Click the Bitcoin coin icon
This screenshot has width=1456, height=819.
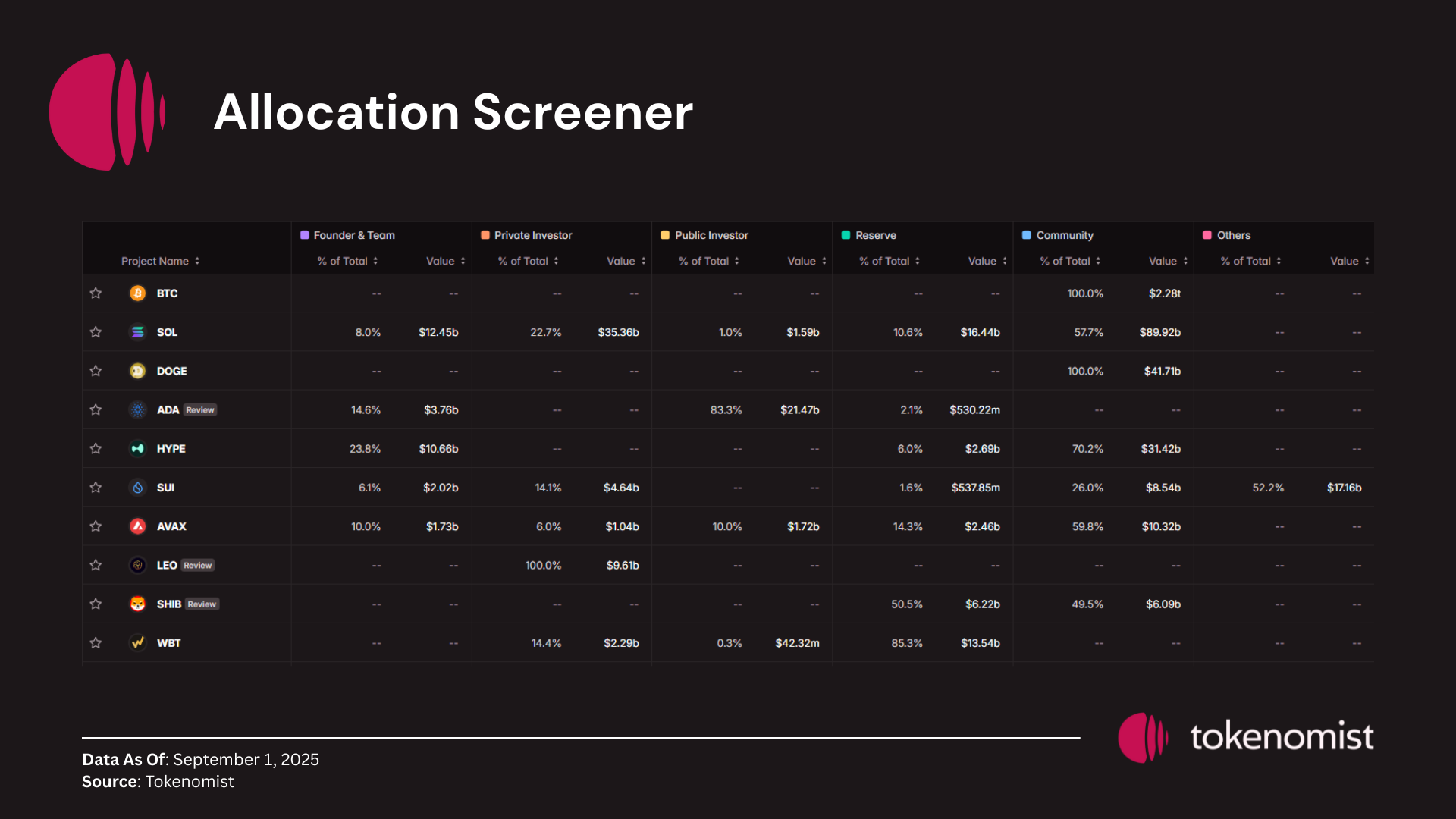point(137,293)
